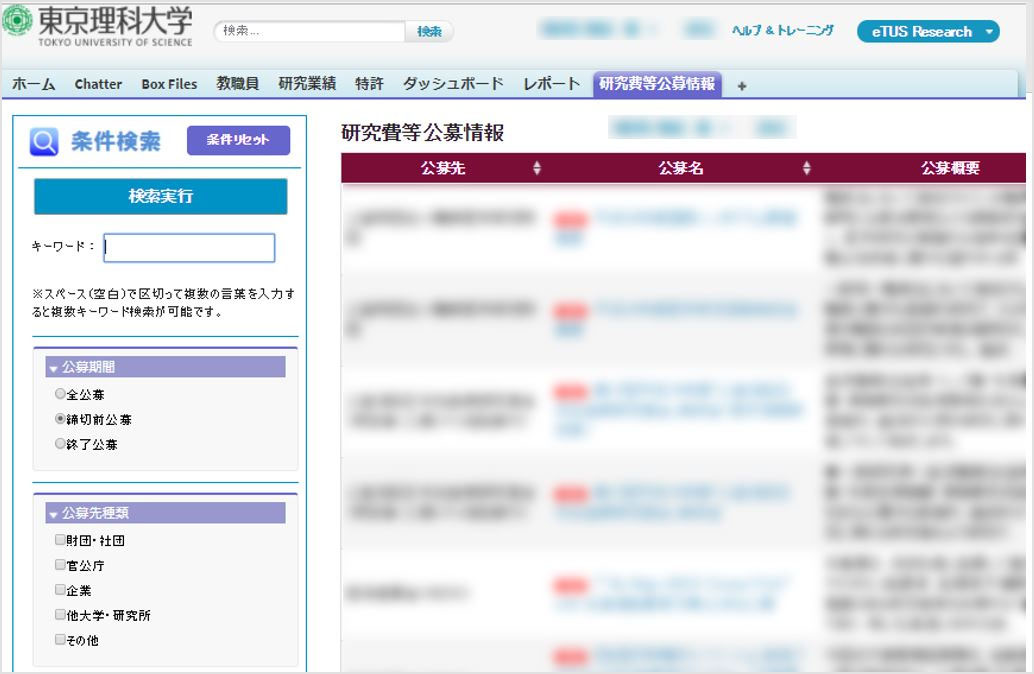
Task: Tick the 企業 checkbox
Action: (x=60, y=590)
